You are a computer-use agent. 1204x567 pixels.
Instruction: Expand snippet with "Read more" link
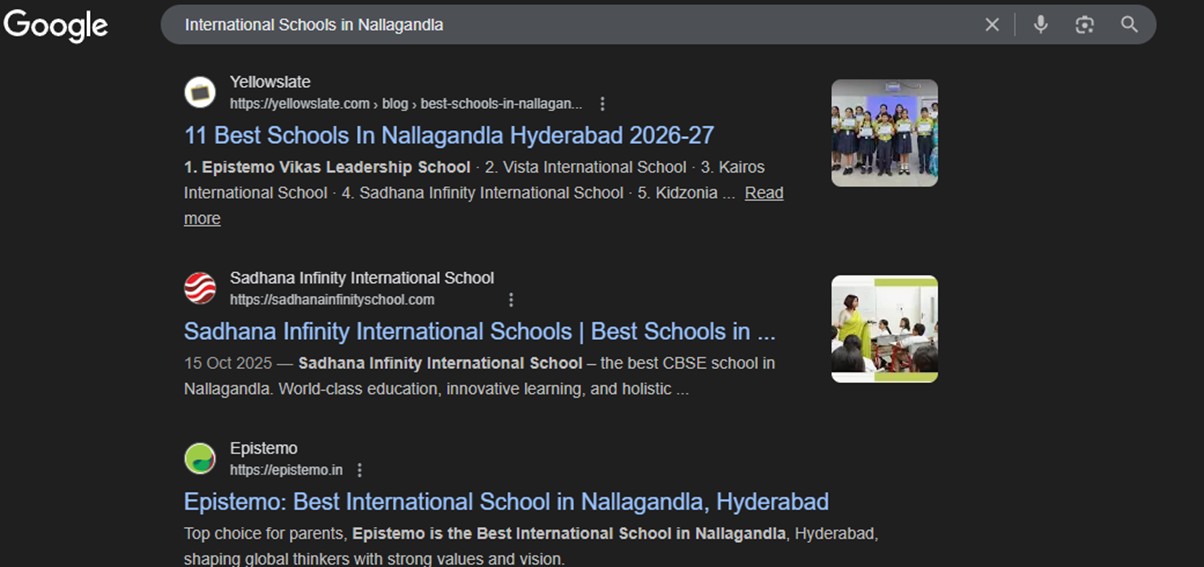764,193
